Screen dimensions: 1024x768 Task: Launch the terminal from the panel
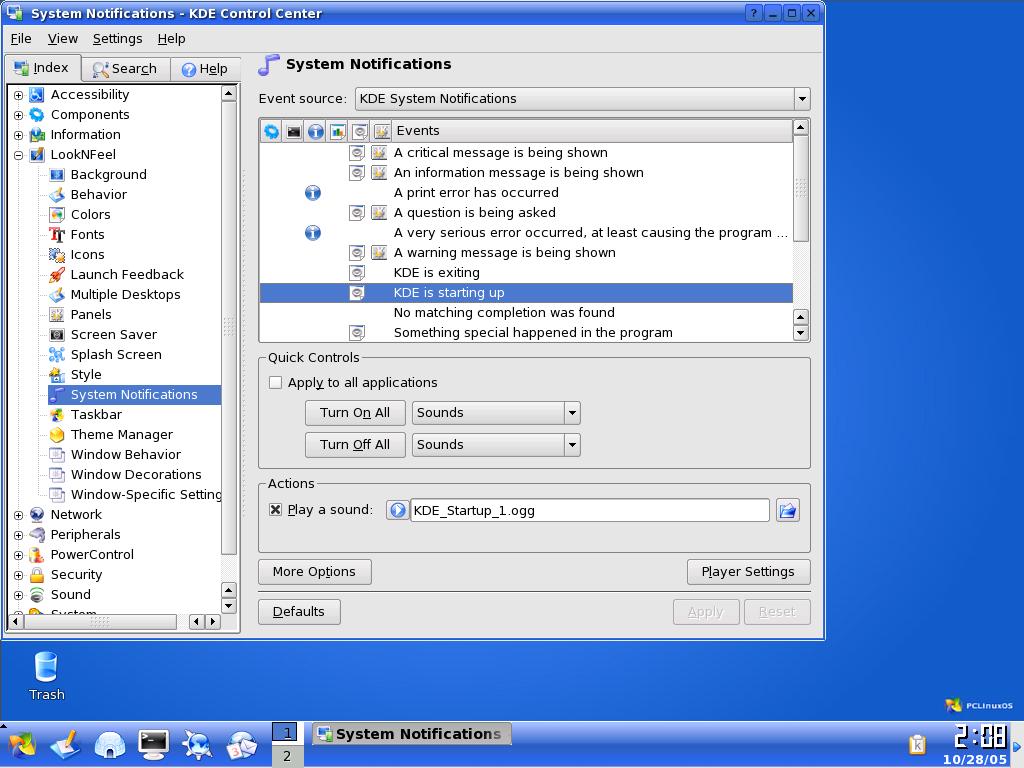click(153, 744)
